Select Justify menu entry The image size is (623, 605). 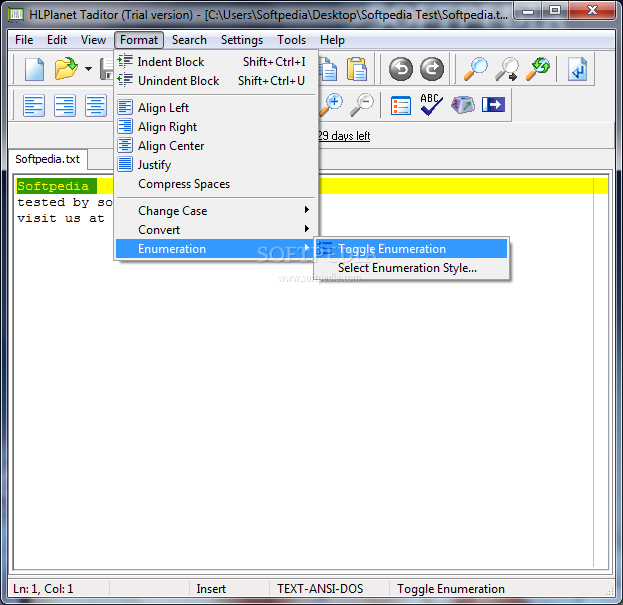(217, 165)
